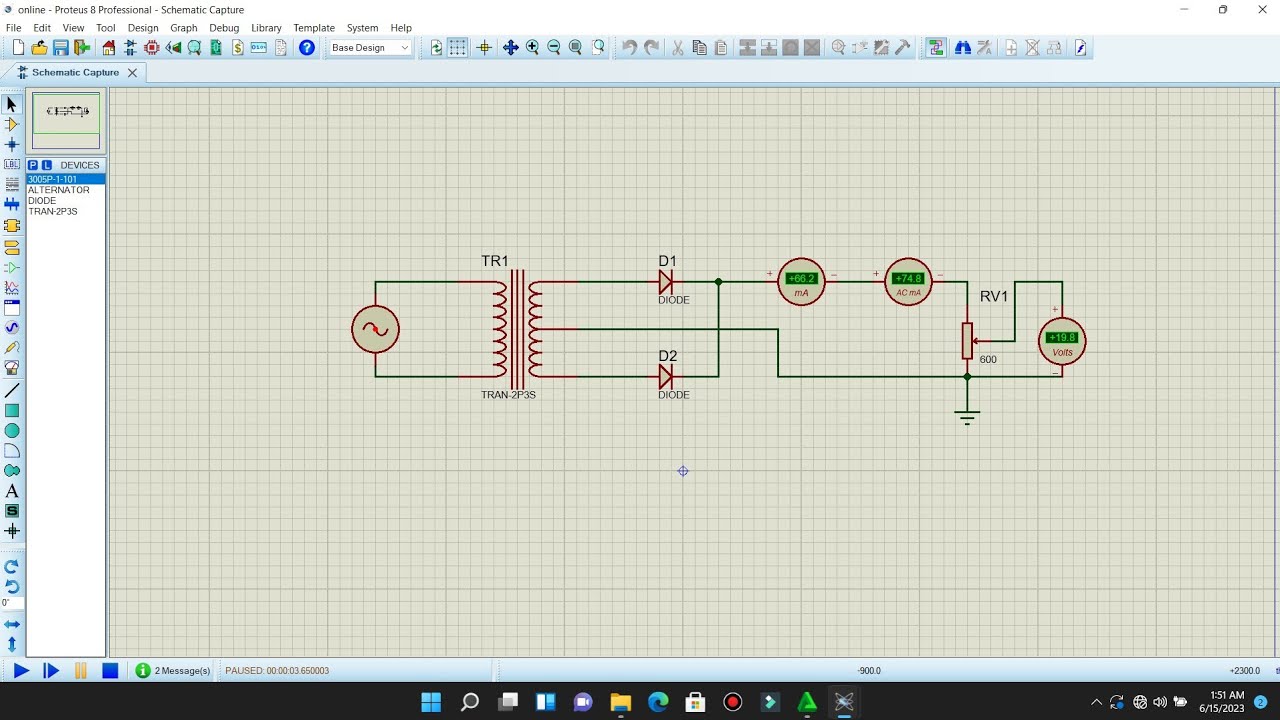Select the Buses Mode tool
The height and width of the screenshot is (720, 1280).
12,204
